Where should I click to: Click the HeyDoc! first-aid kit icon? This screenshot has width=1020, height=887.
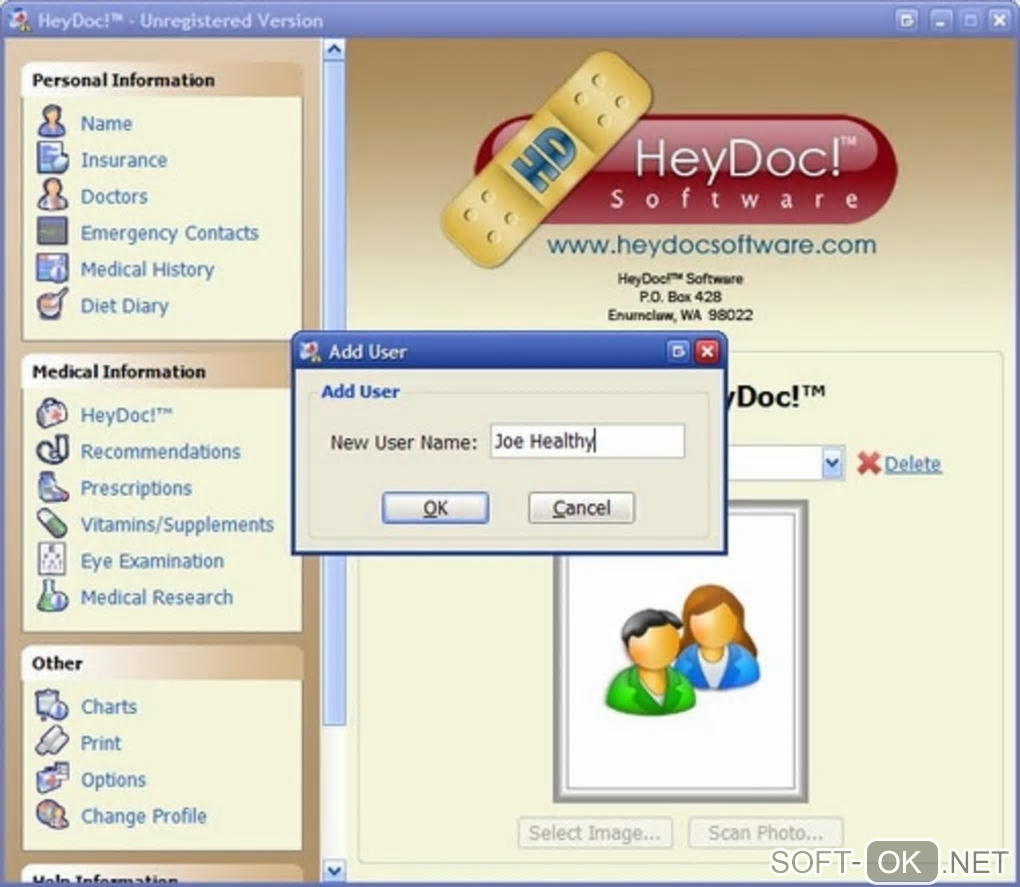[52, 413]
